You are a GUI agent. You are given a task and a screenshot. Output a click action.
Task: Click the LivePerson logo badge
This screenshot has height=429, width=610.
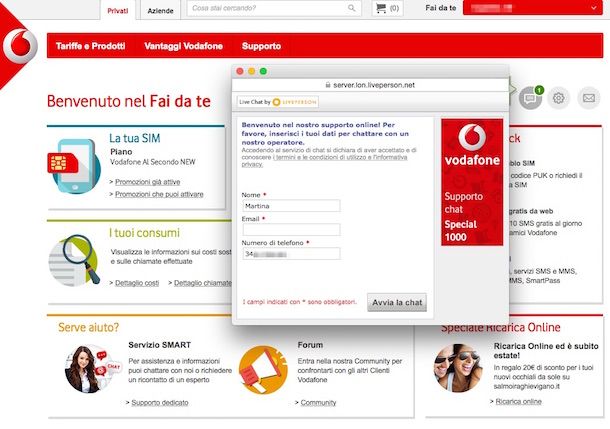(278, 102)
